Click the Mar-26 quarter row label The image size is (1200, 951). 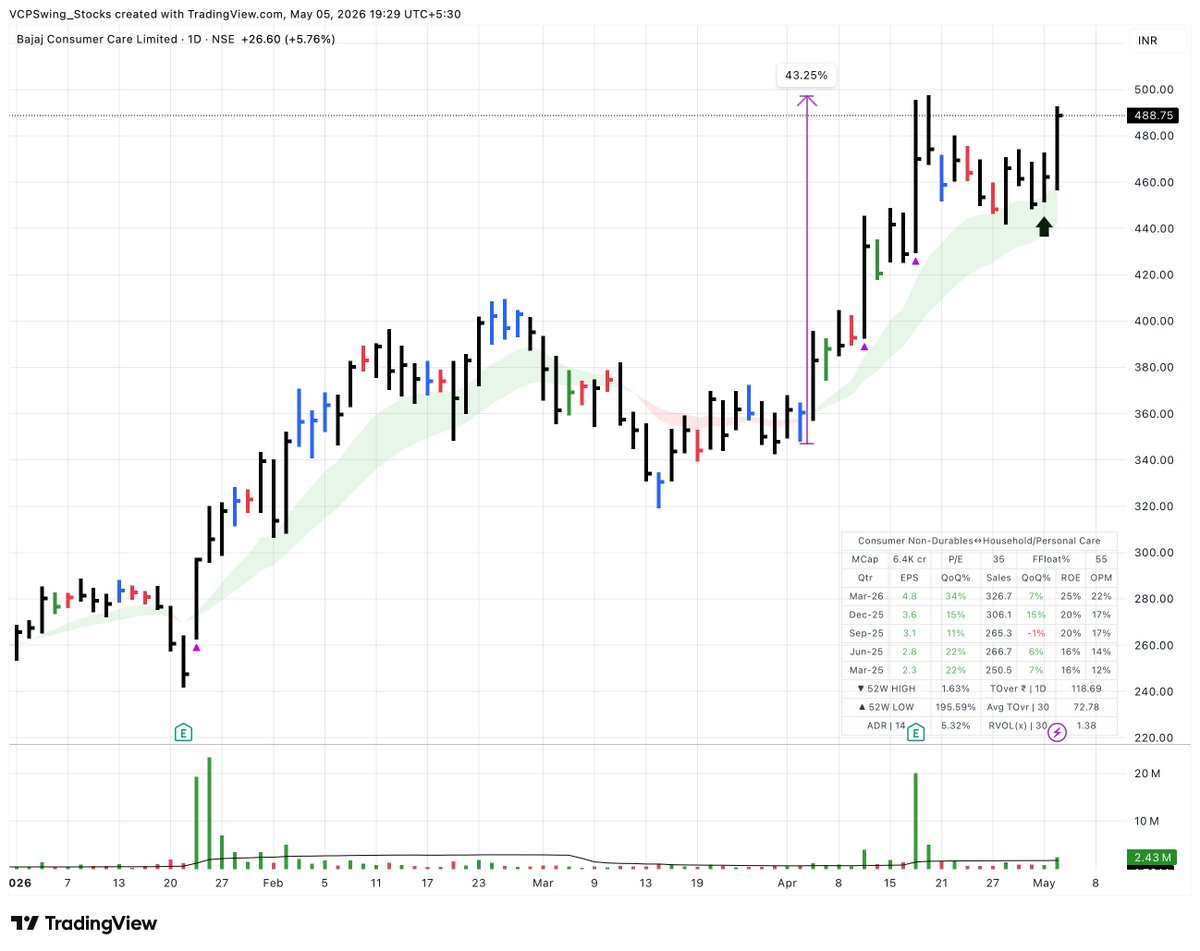pyautogui.click(x=864, y=596)
